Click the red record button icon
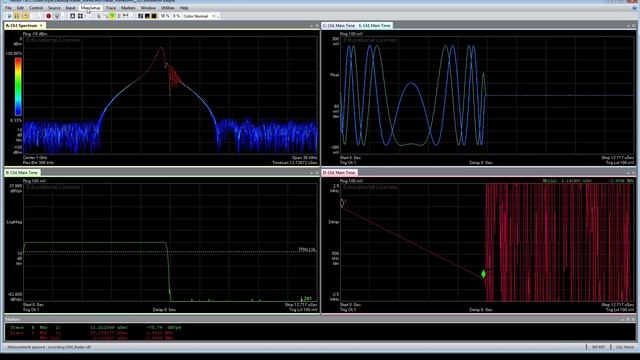640x360 pixels. 49,16
